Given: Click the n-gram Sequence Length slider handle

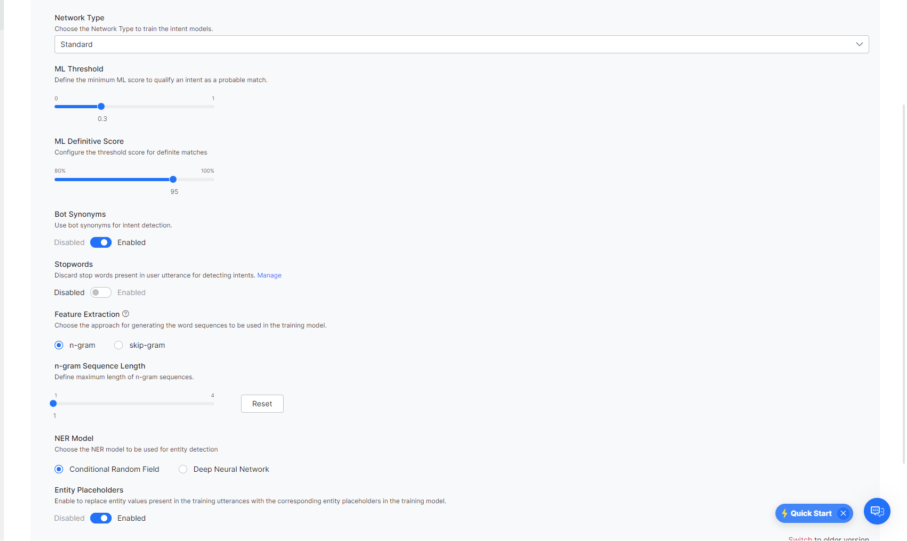Looking at the screenshot, I should coord(54,403).
